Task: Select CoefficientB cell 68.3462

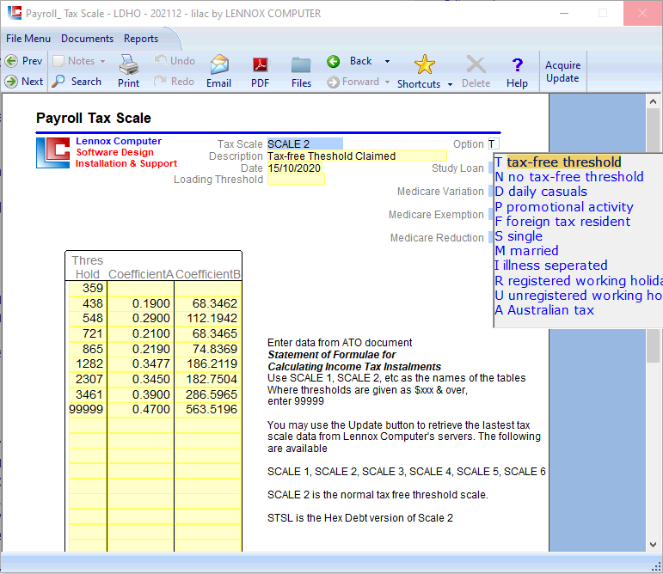Action: [x=208, y=303]
